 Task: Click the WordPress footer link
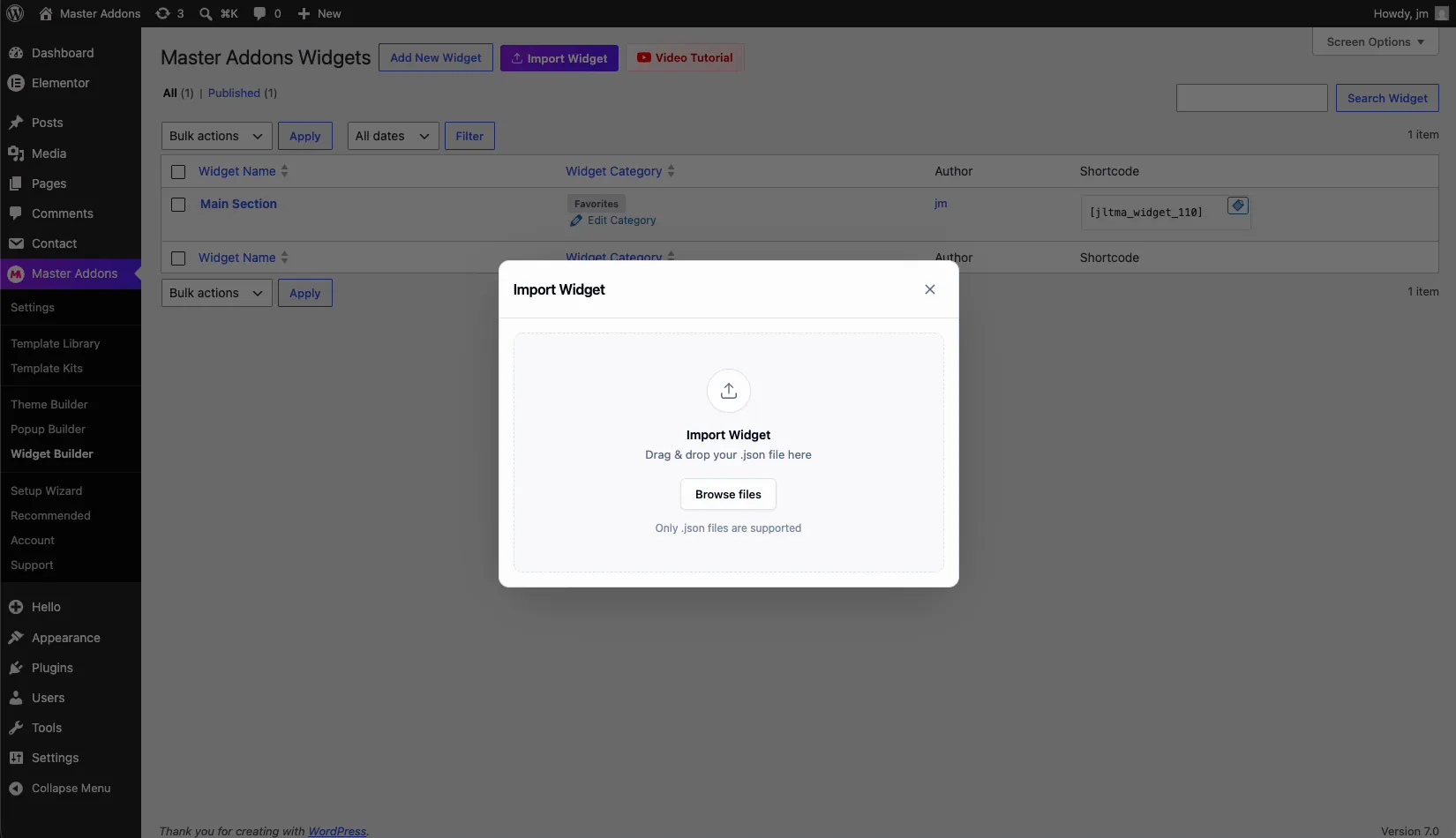337,831
